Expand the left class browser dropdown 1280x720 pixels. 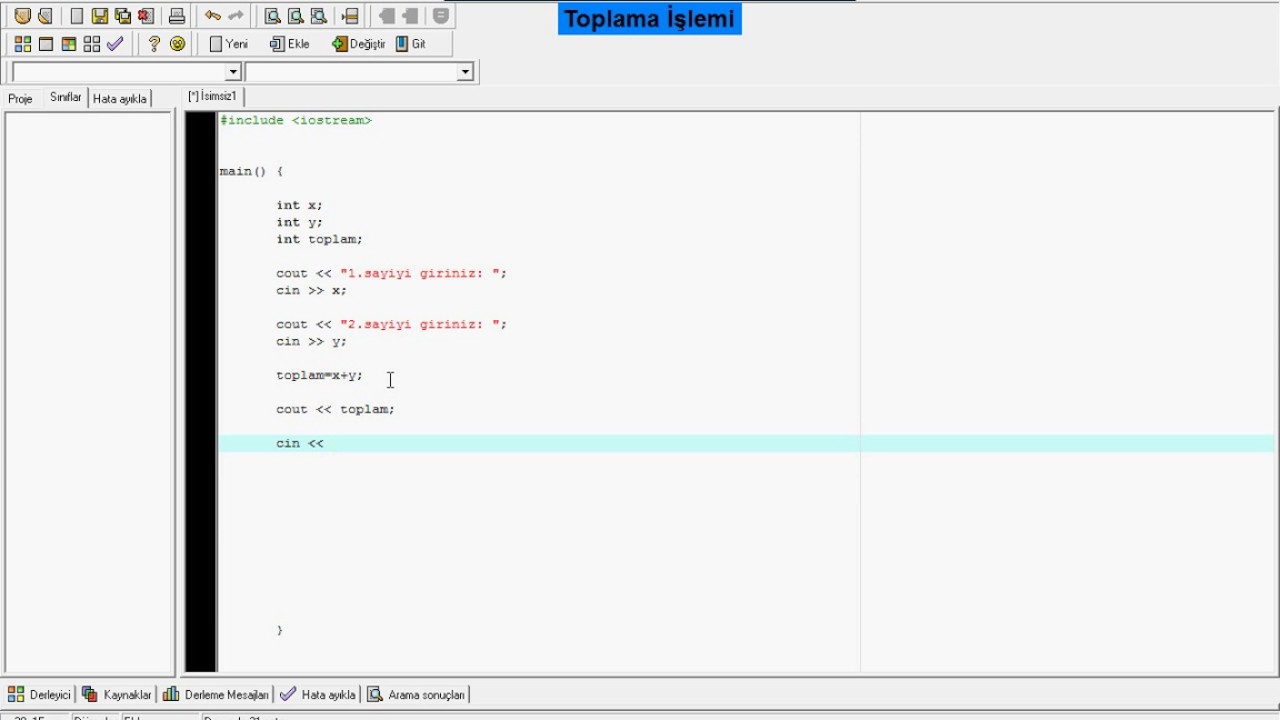point(233,72)
